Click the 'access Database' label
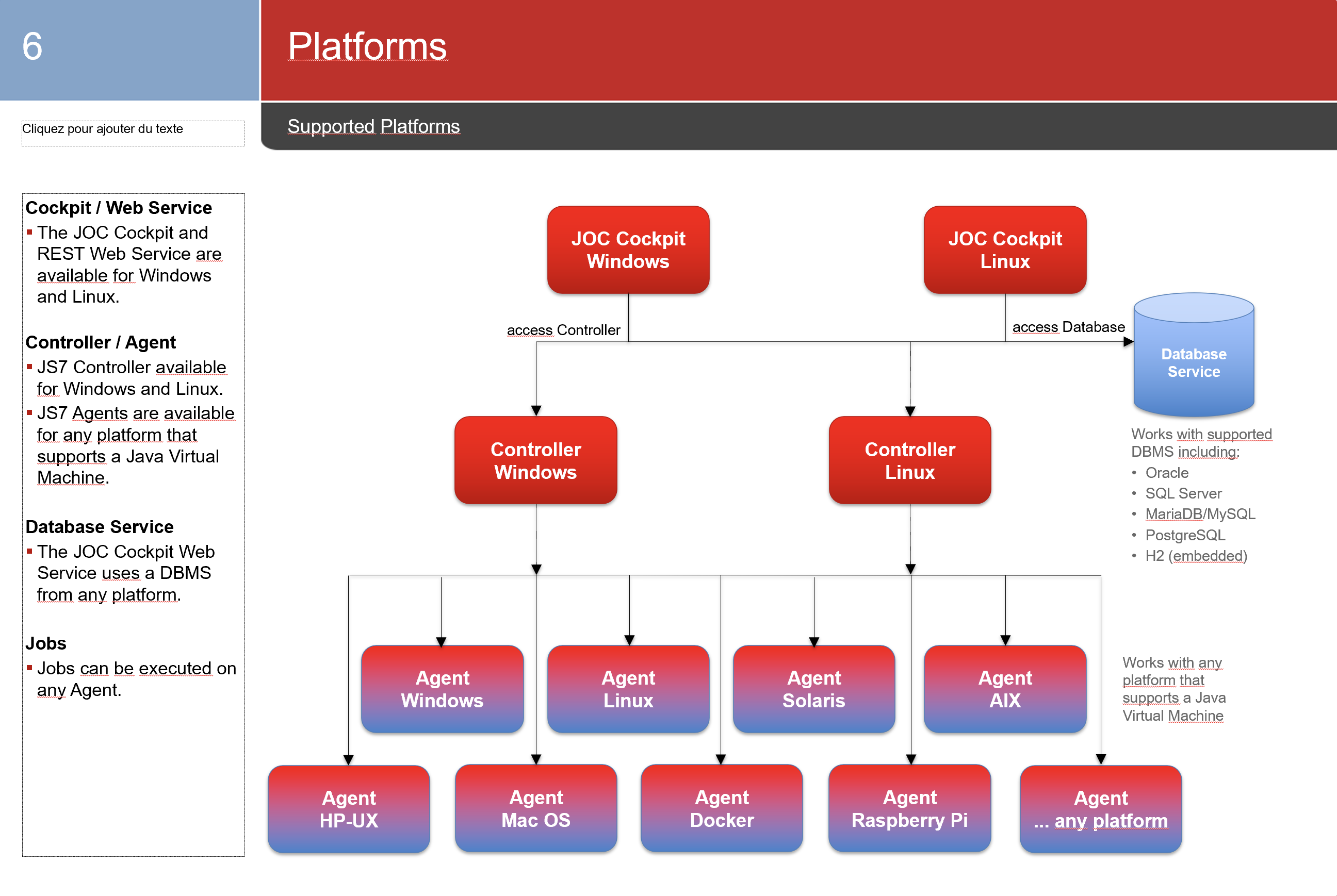This screenshot has width=1337, height=896. (x=1068, y=327)
